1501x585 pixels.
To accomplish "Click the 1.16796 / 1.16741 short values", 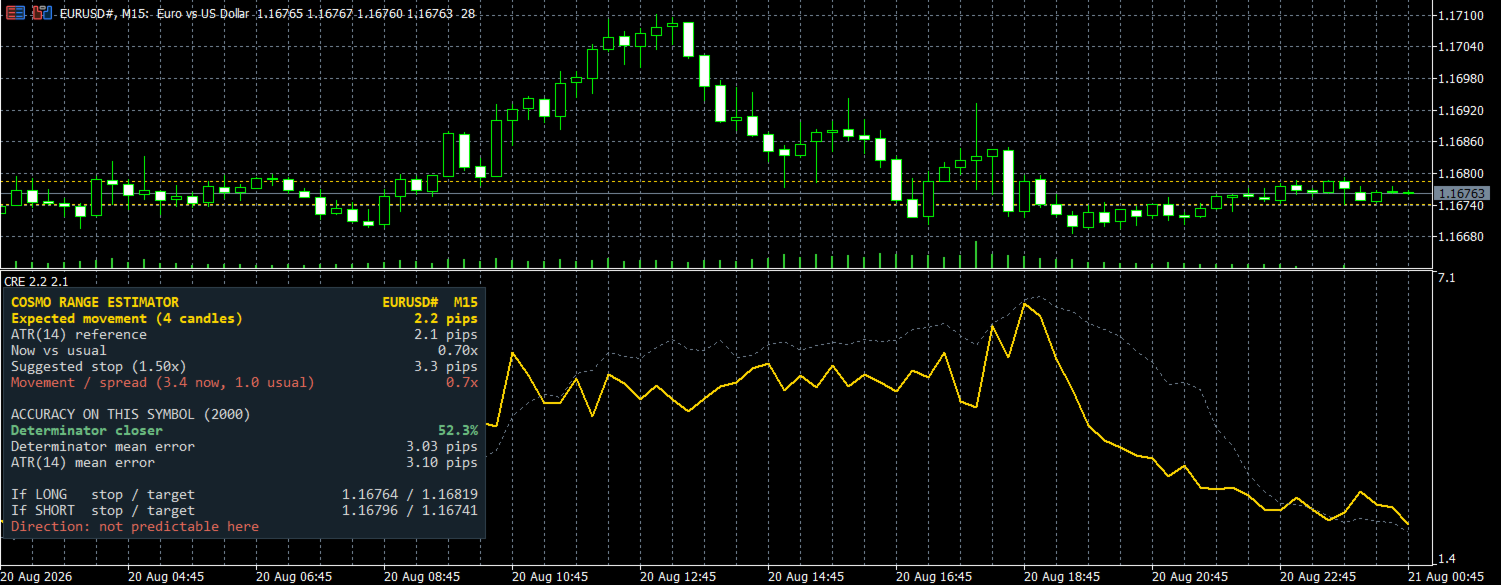I will 410,510.
